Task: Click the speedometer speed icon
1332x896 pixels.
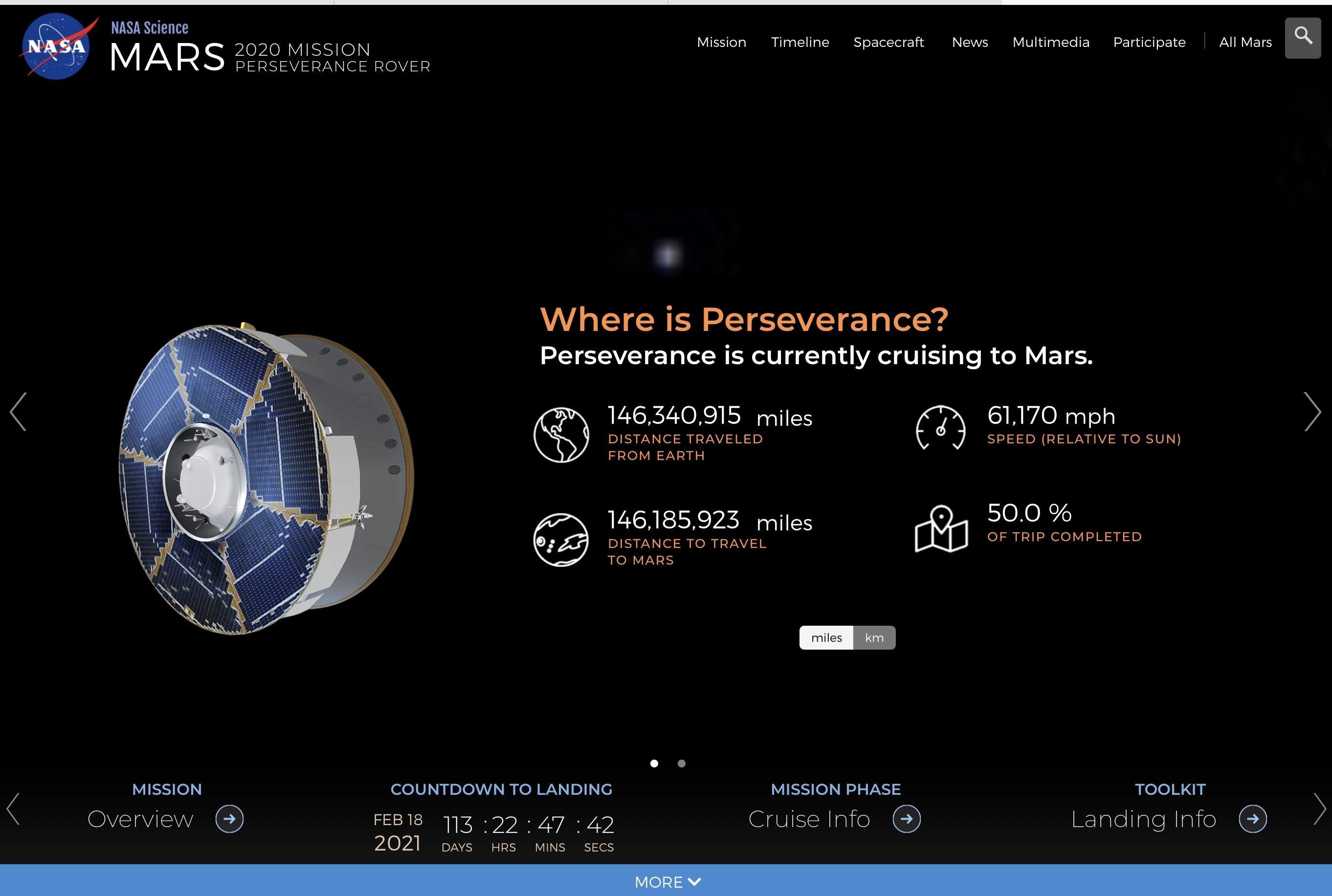Action: pyautogui.click(x=940, y=428)
